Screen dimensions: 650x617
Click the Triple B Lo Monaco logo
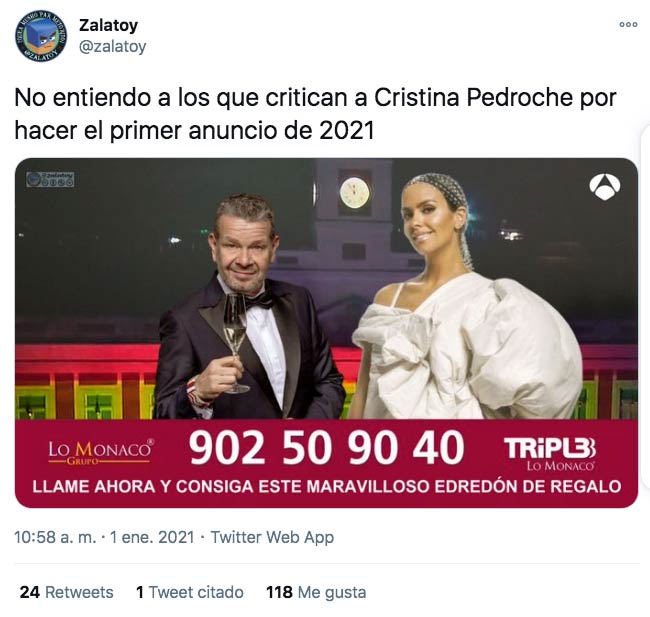550,453
